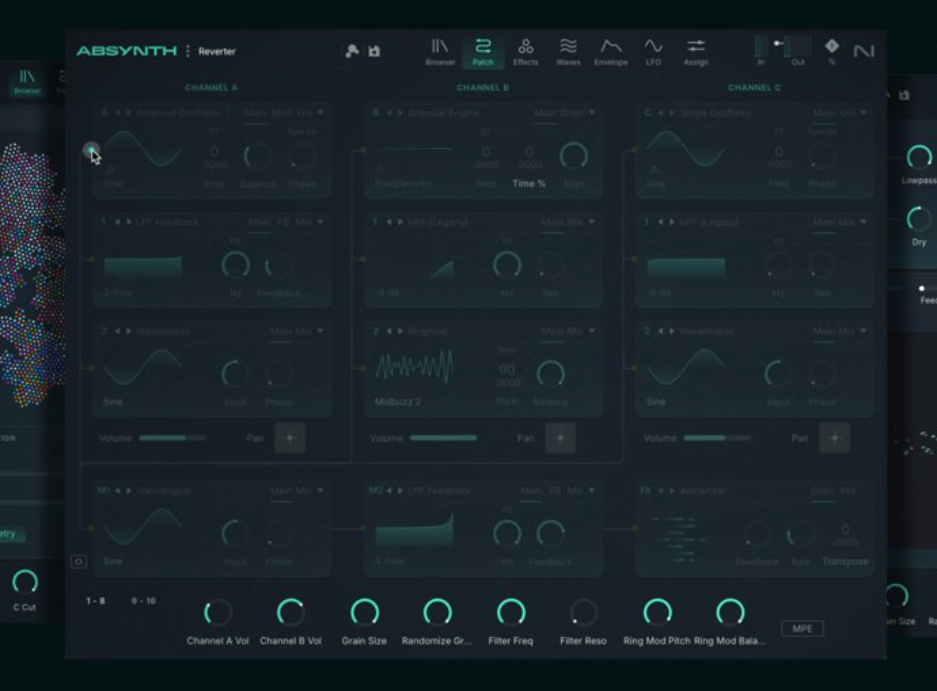Click the Reverter preset name
This screenshot has height=691, width=937.
pyautogui.click(x=217, y=51)
